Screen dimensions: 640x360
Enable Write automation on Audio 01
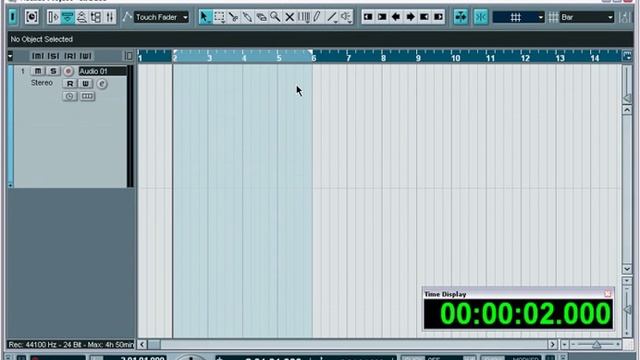(85, 84)
